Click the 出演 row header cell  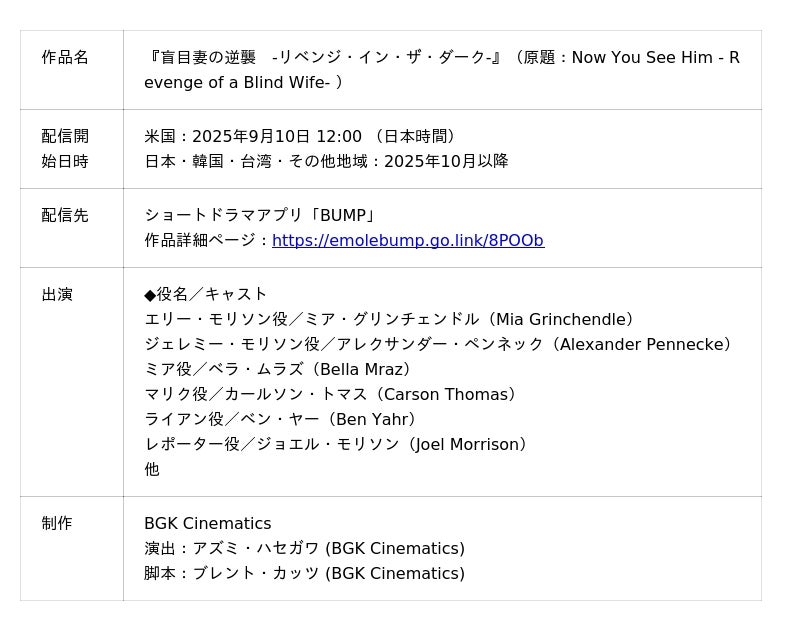pos(57,294)
